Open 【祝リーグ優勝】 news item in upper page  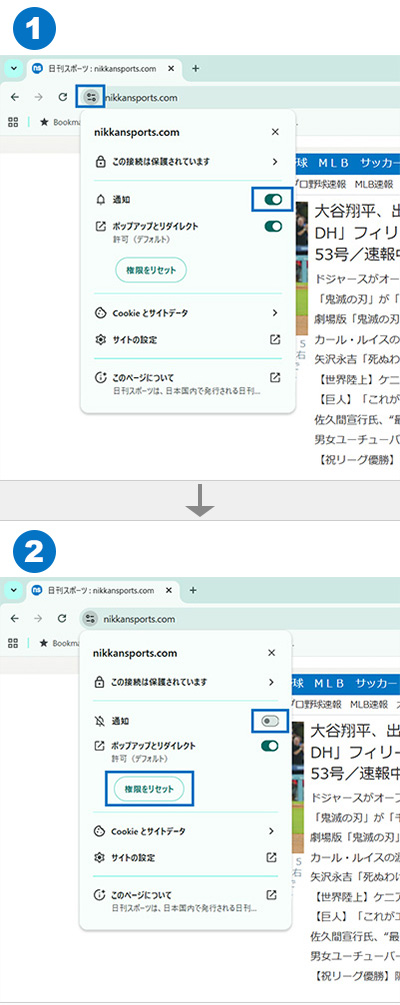point(357,460)
